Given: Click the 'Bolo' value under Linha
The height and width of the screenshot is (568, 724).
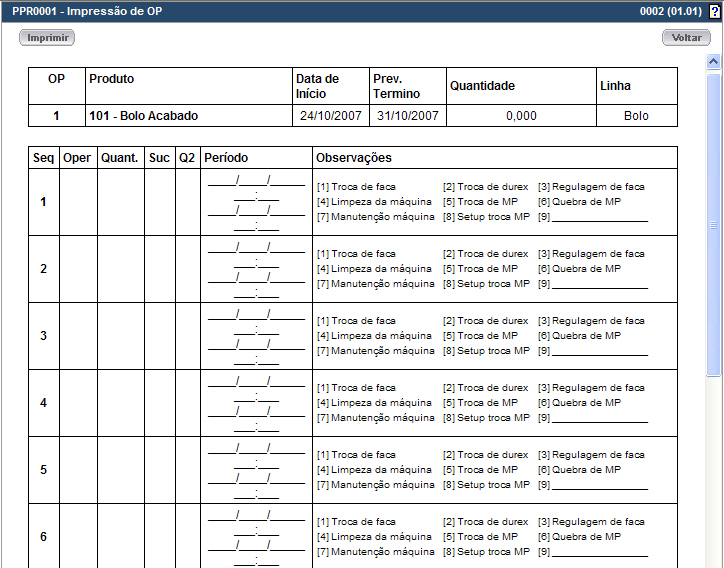Looking at the screenshot, I should point(636,116).
